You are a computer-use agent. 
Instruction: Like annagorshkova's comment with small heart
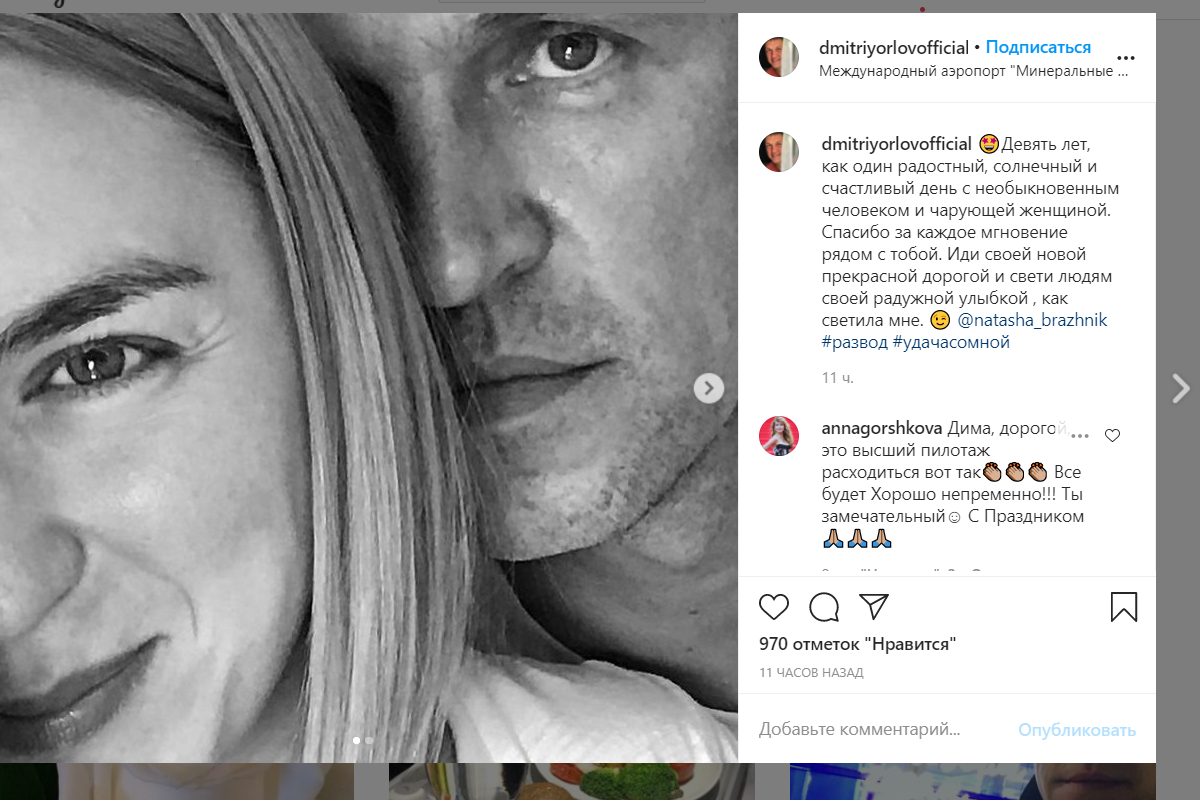click(1112, 435)
